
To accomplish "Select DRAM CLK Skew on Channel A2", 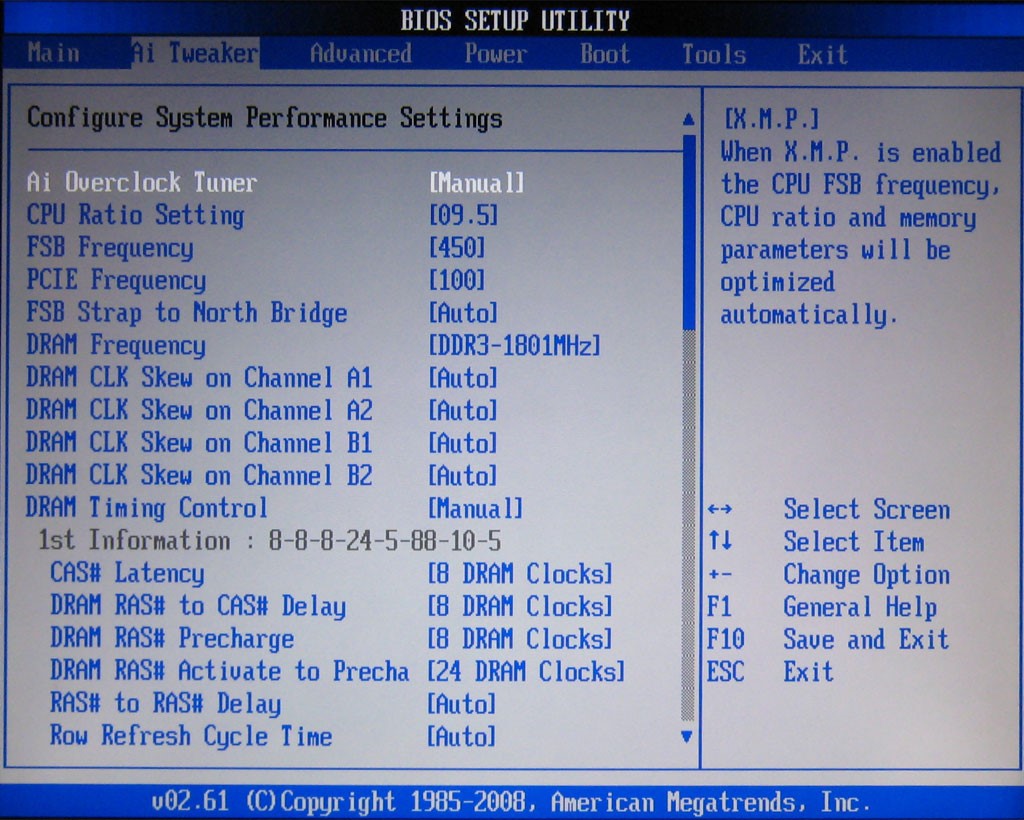I will [199, 410].
